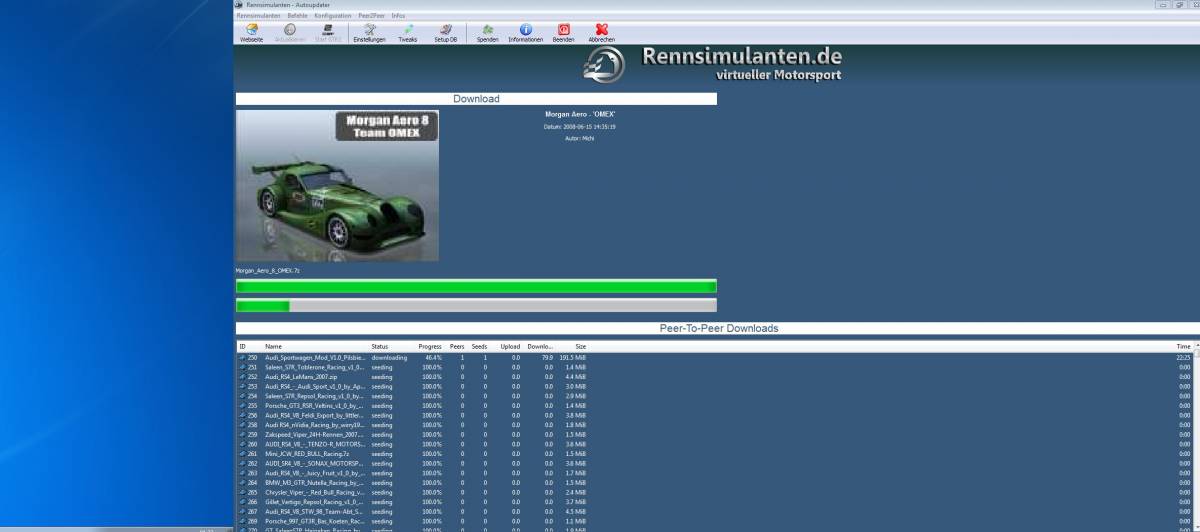1200x532 pixels.
Task: Show Informationen via the blue info icon
Action: point(525,32)
